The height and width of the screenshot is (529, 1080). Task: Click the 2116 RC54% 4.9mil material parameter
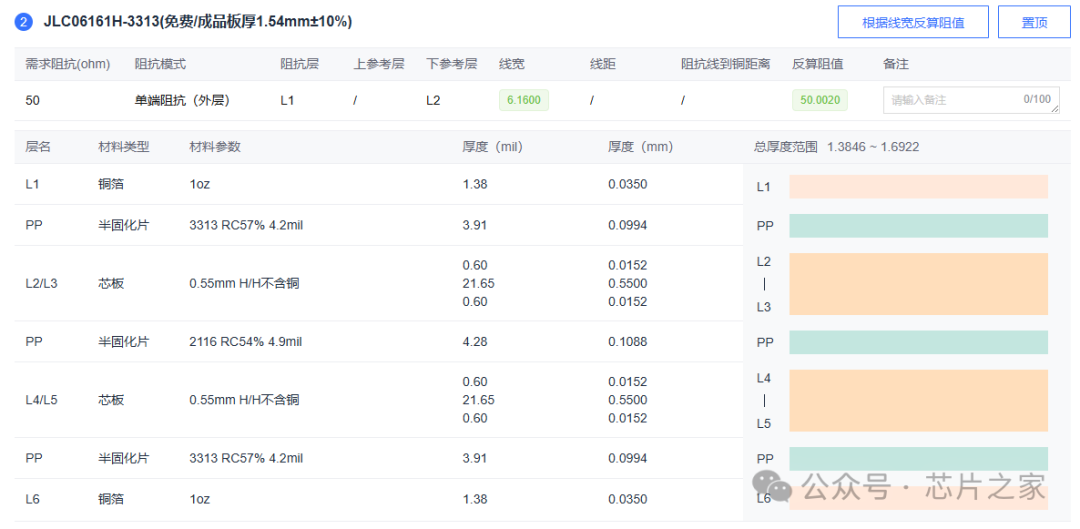246,342
